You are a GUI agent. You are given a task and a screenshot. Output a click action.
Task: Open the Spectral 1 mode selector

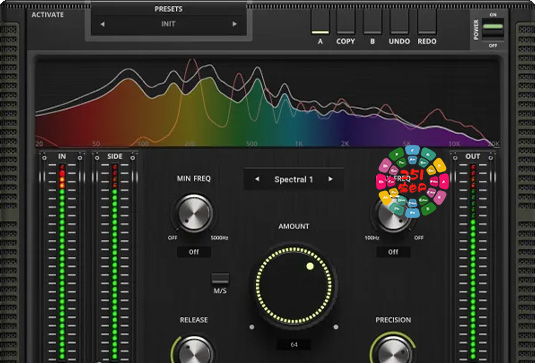coord(293,179)
